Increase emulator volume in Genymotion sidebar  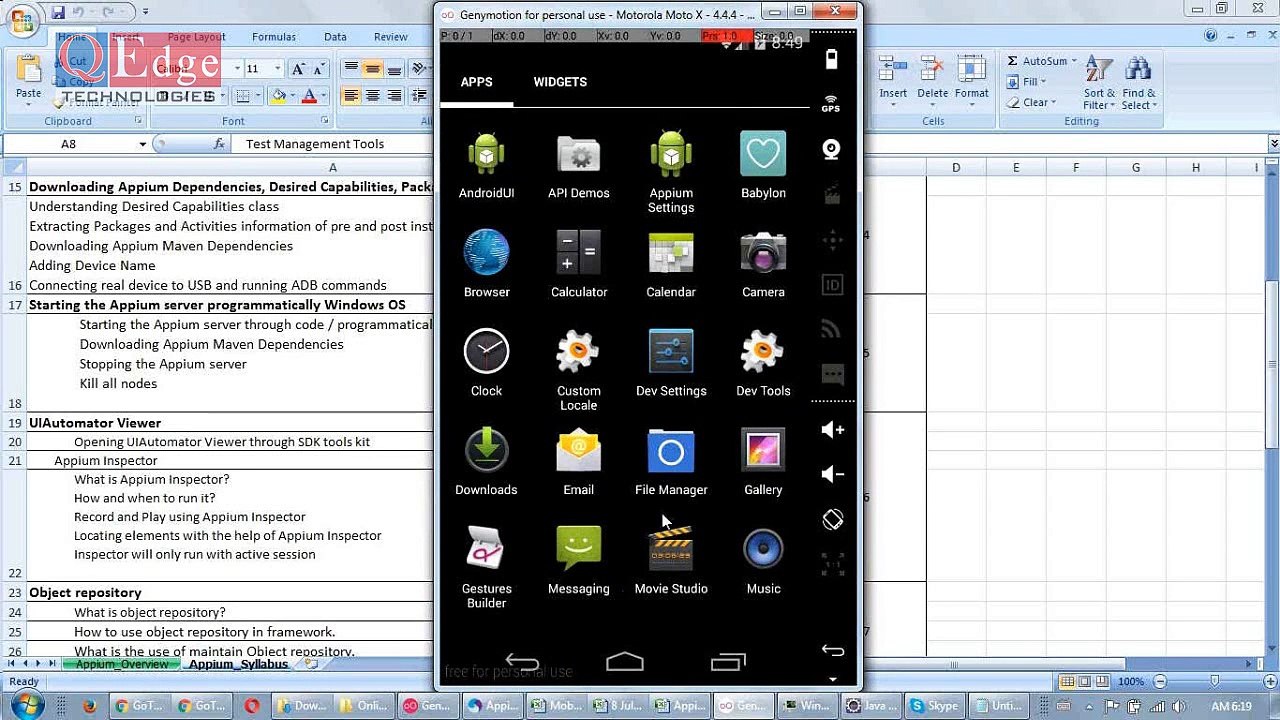832,429
